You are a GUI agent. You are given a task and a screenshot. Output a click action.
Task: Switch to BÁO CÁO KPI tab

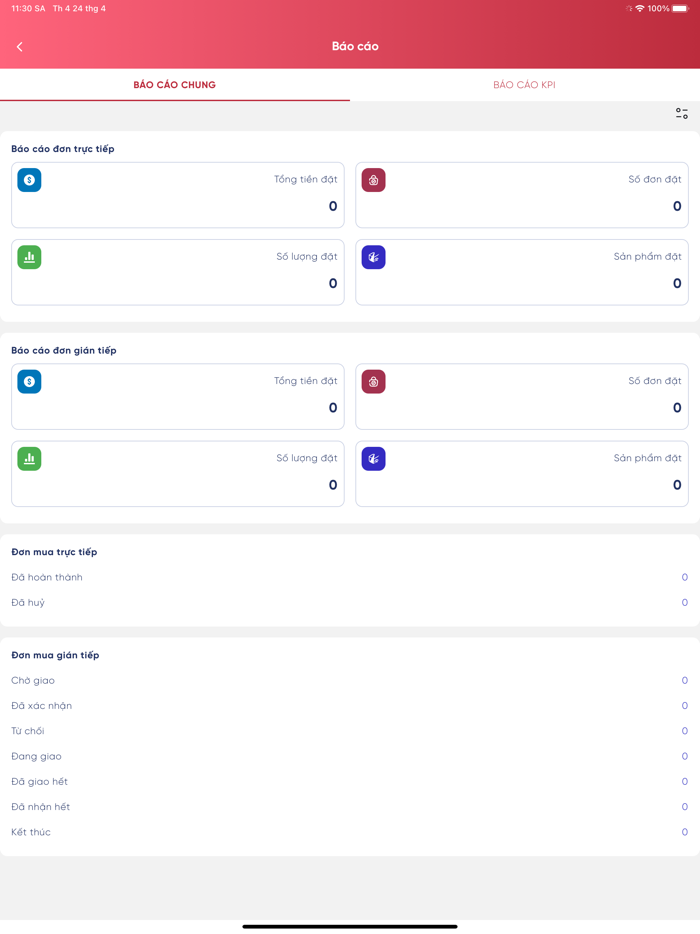[x=524, y=85]
